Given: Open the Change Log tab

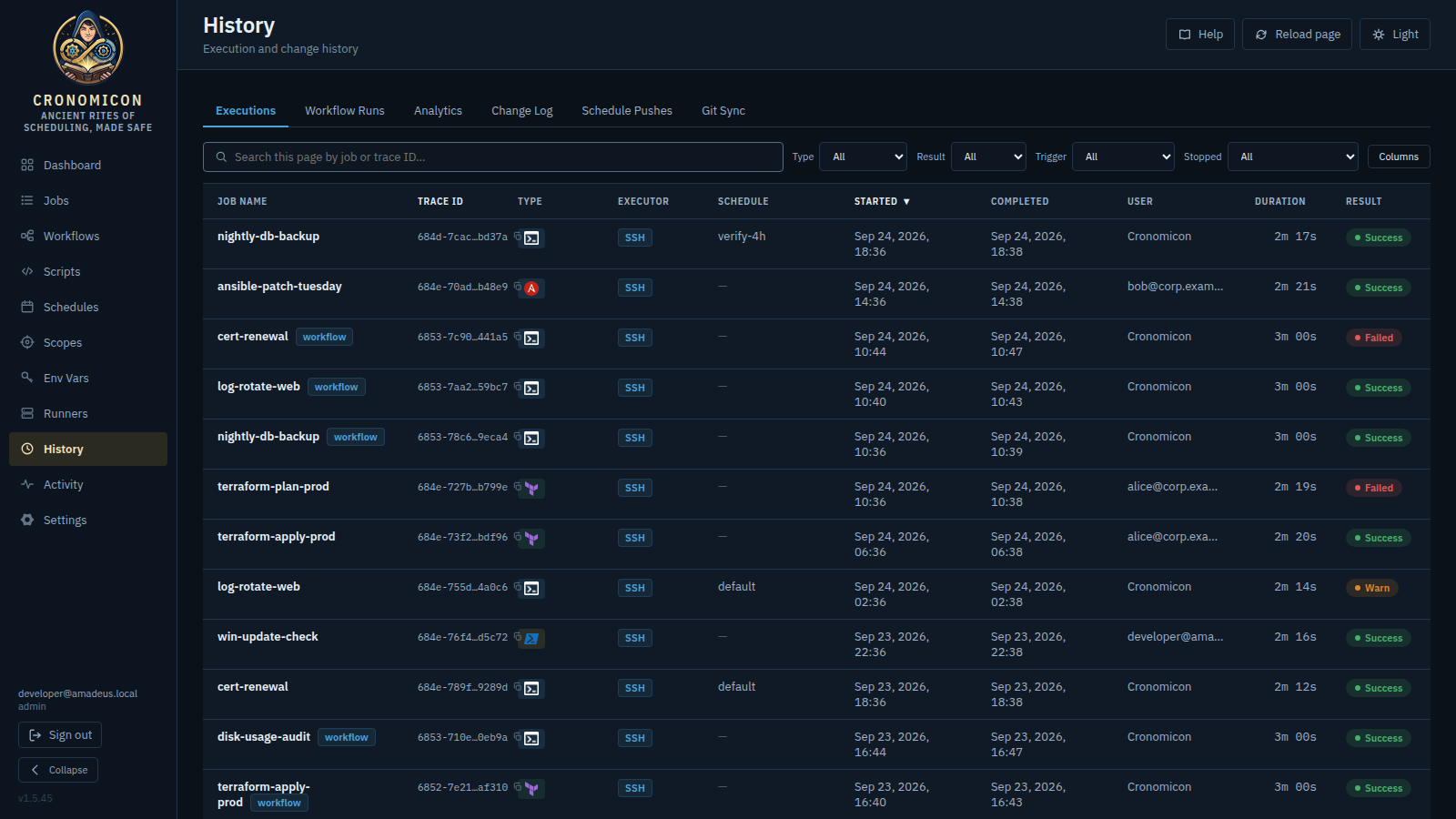Looking at the screenshot, I should click(x=522, y=110).
